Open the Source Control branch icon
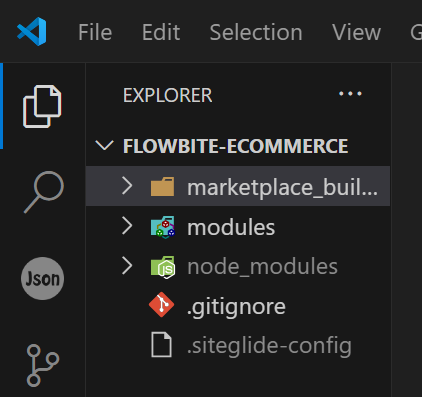422x397 pixels. (x=43, y=366)
